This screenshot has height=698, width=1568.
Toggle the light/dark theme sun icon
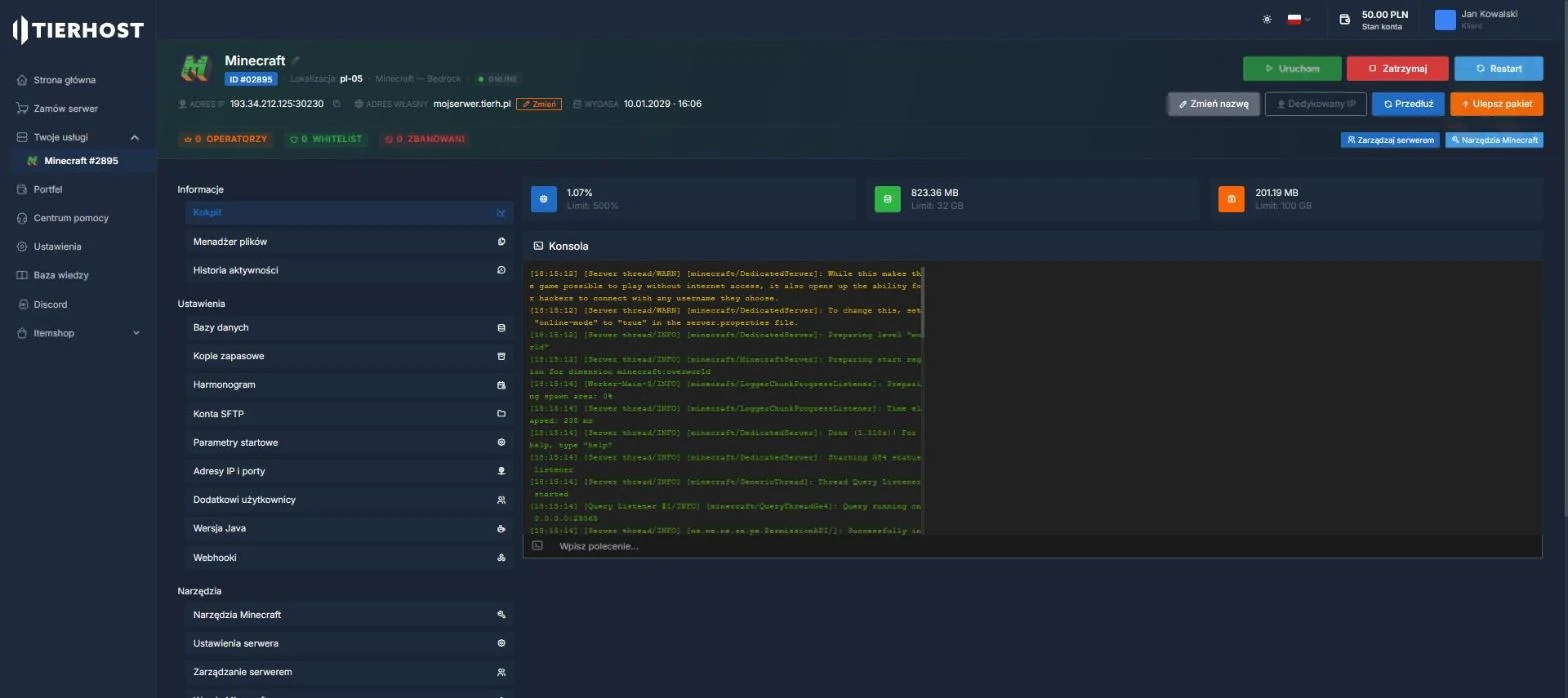pos(1267,19)
